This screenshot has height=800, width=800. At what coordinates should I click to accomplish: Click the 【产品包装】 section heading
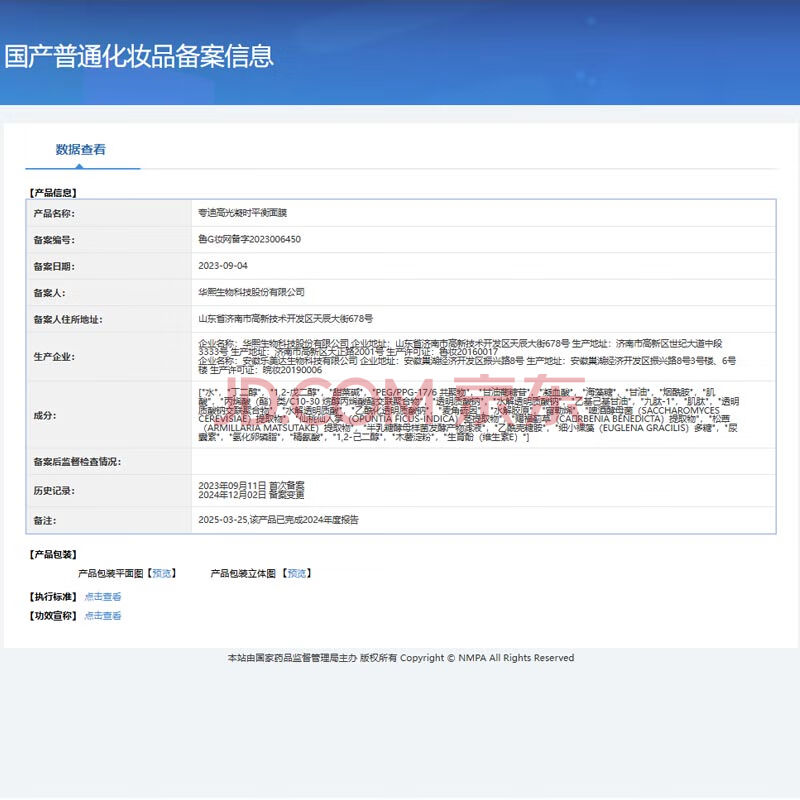click(53, 554)
